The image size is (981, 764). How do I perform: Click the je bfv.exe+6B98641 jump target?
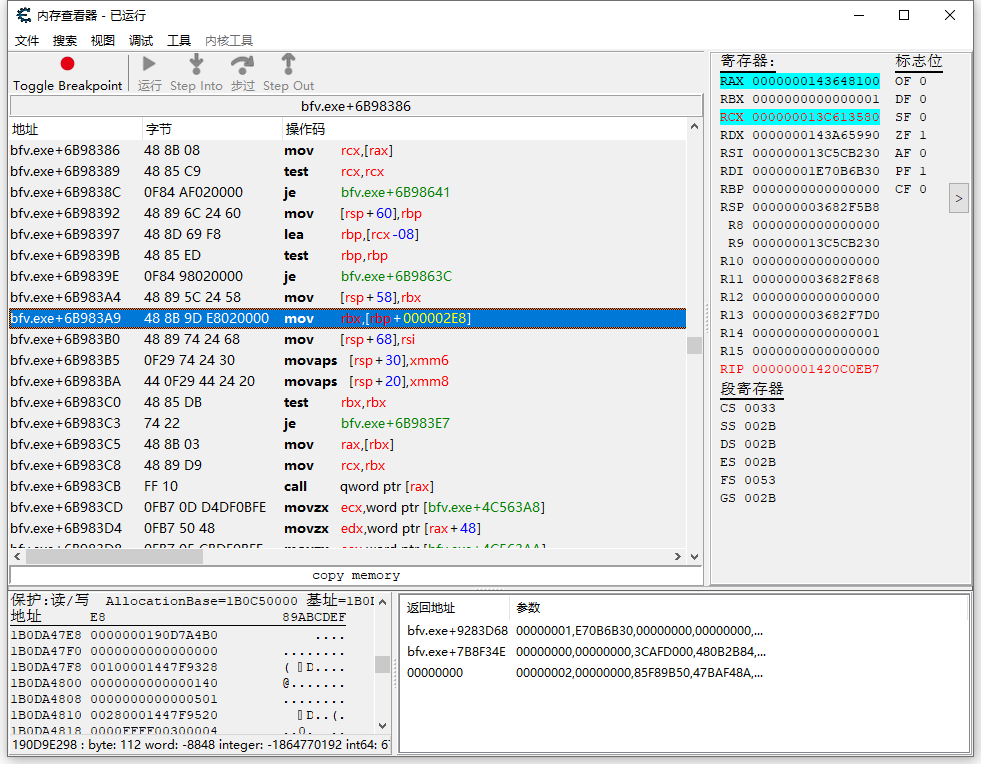point(395,193)
